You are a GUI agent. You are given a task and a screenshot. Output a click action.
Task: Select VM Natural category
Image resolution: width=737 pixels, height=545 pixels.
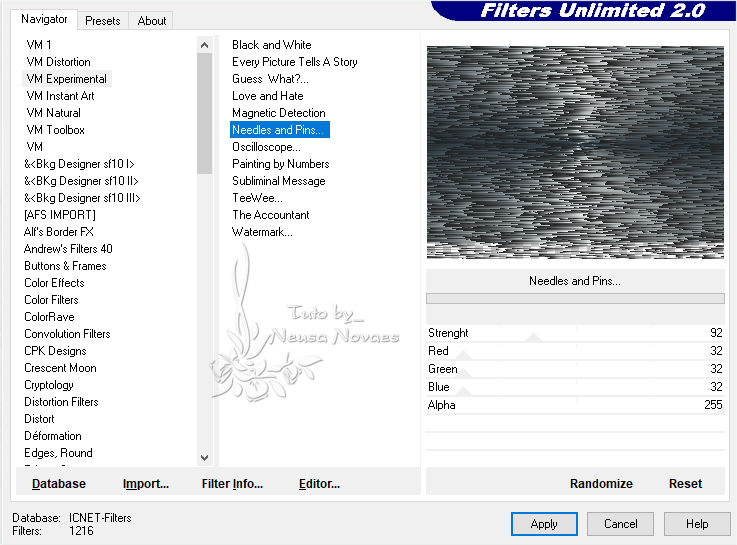coord(54,113)
